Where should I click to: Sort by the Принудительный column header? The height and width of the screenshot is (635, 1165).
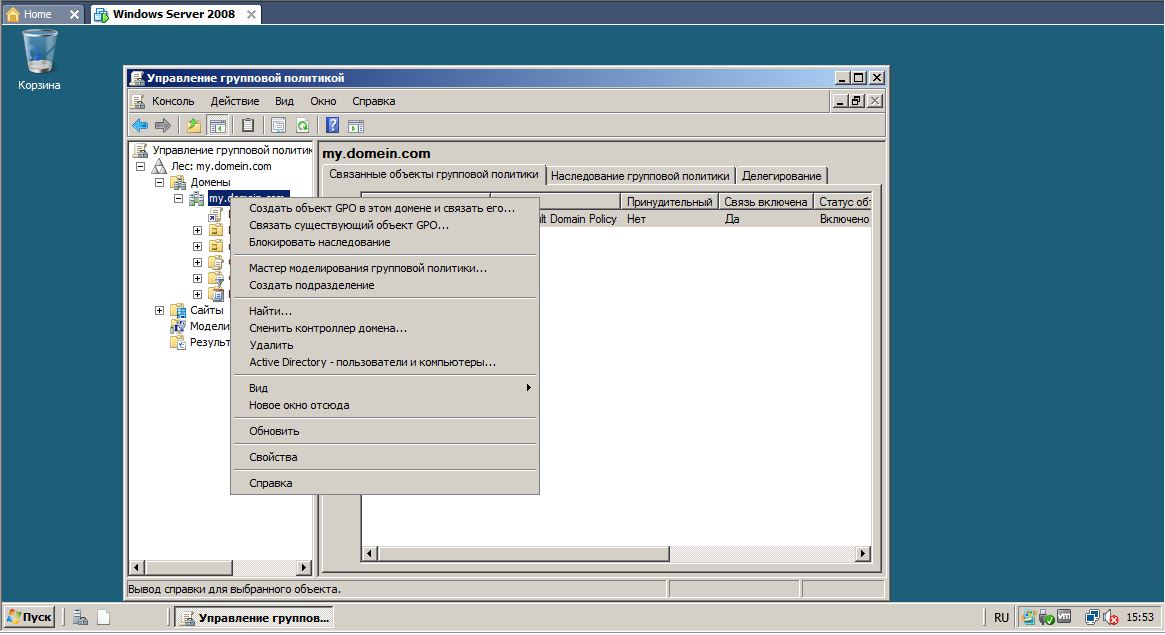669,201
